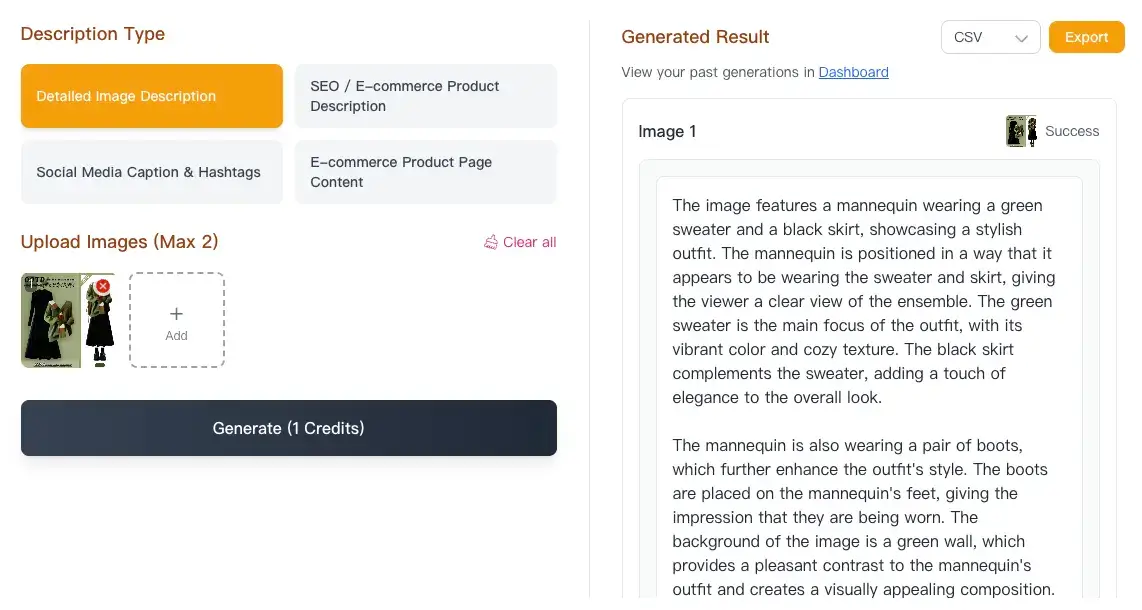Click the Export button
The width and height of the screenshot is (1142, 610).
1086,36
